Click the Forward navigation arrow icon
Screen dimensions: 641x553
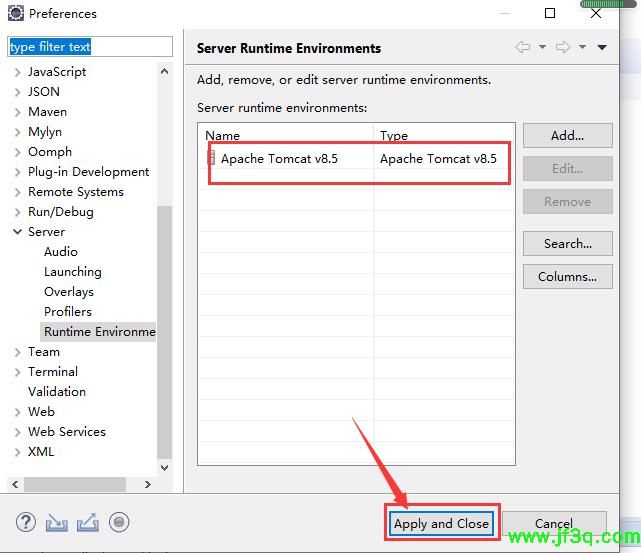(x=563, y=48)
